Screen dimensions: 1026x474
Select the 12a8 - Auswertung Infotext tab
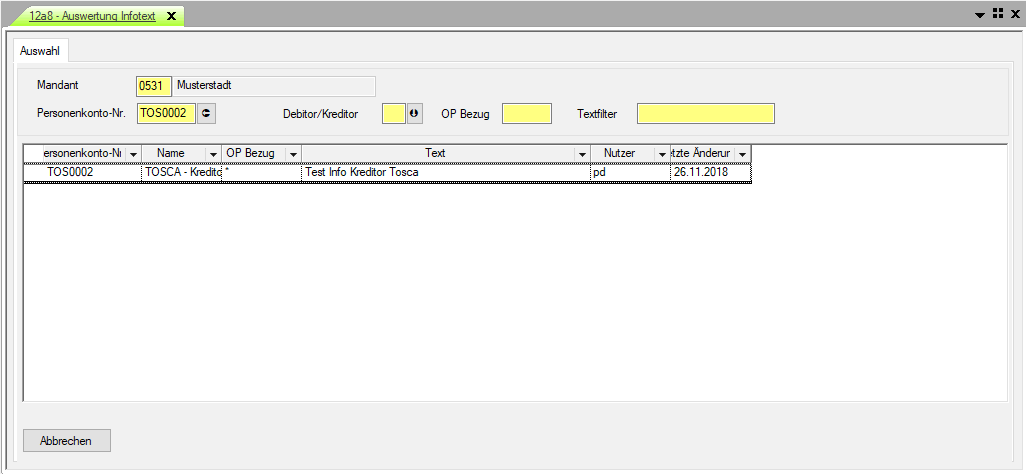click(x=92, y=17)
